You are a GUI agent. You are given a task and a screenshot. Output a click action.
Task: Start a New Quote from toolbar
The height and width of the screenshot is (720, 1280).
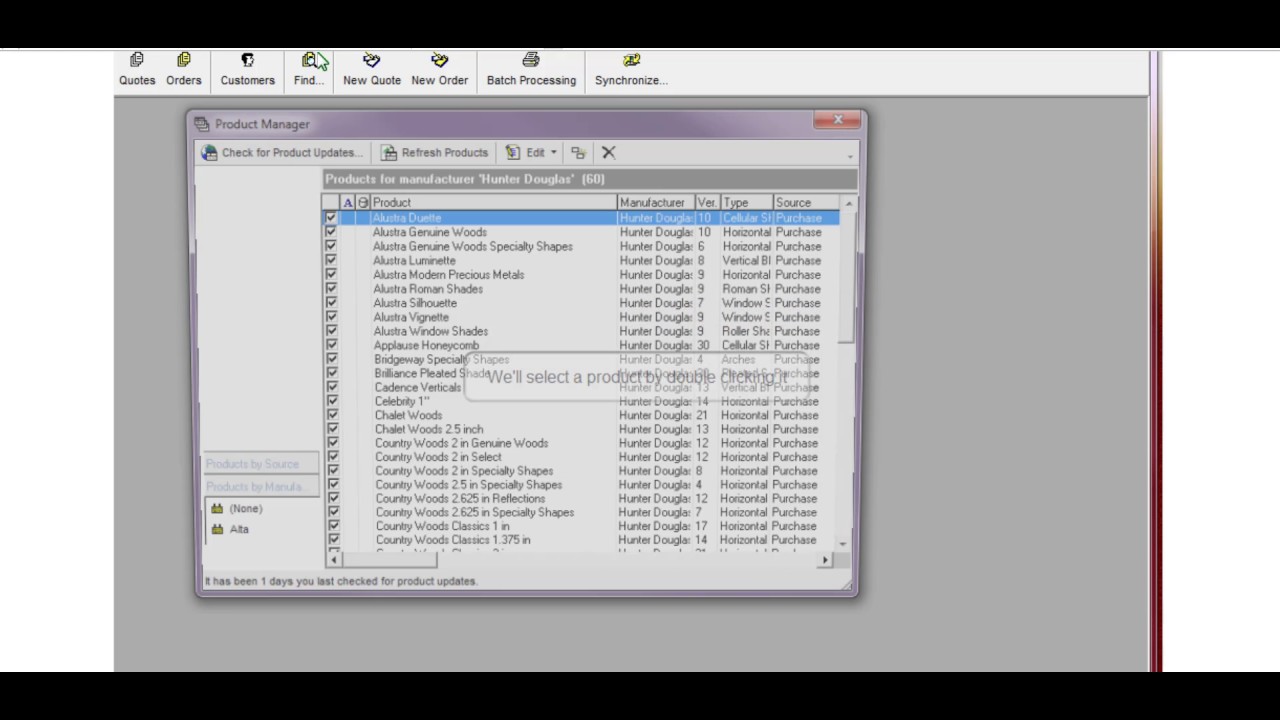(372, 70)
